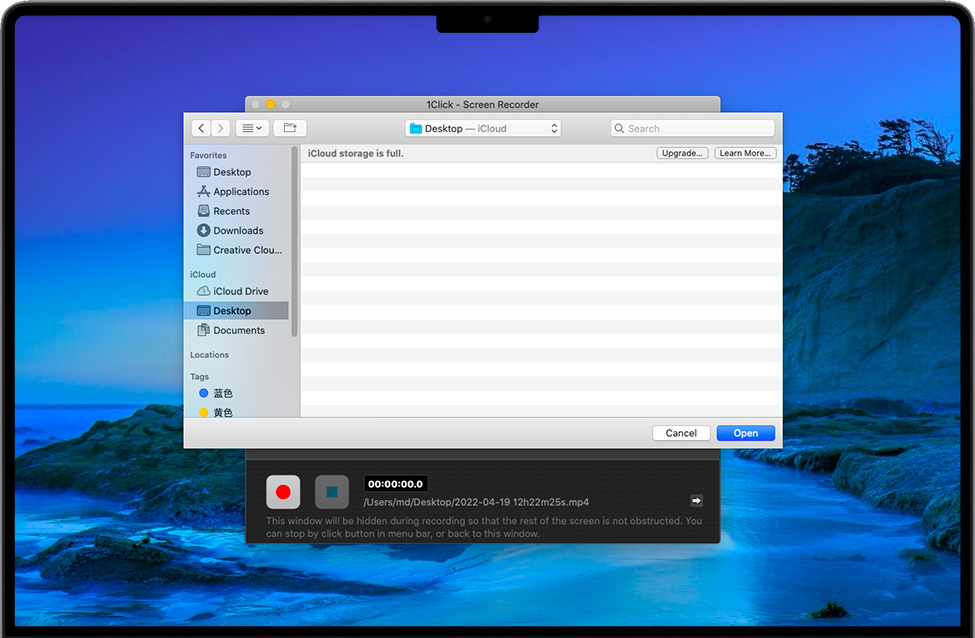This screenshot has width=975, height=638.
Task: Go forward with the right chevron button
Action: click(x=220, y=128)
